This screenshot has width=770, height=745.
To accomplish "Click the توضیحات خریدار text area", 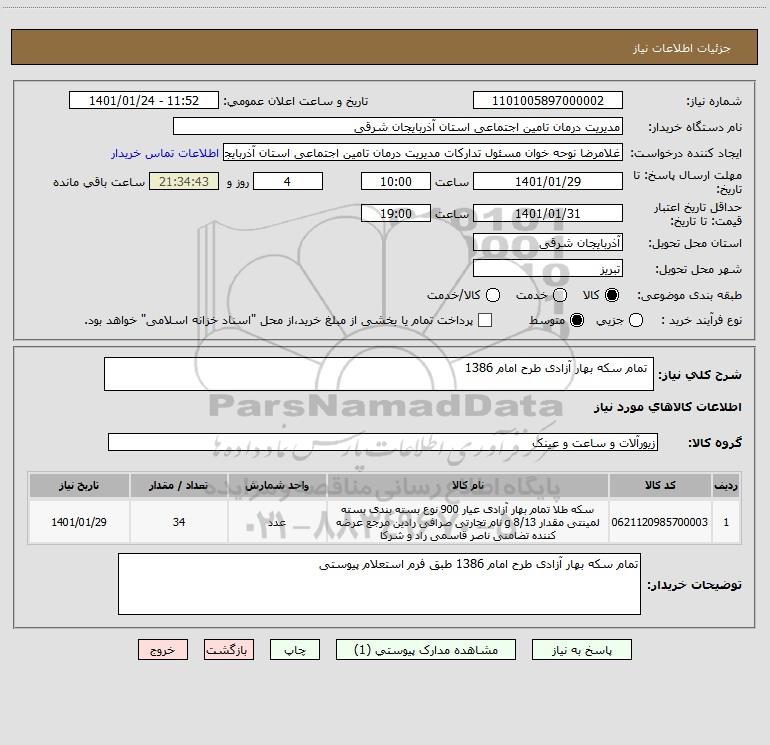I will click(379, 584).
